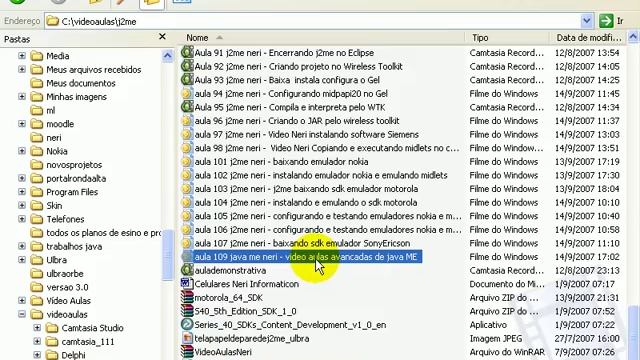Select the versao 3.0 folder
Screen dimensions: 640x360
[67, 287]
